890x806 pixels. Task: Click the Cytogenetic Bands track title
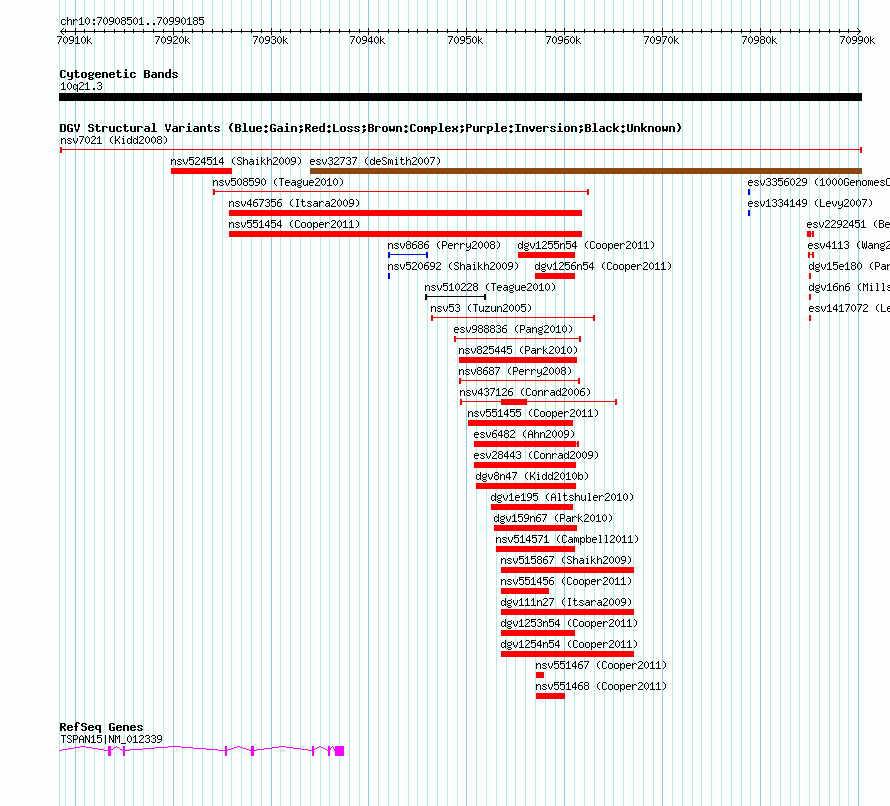pyautogui.click(x=119, y=74)
